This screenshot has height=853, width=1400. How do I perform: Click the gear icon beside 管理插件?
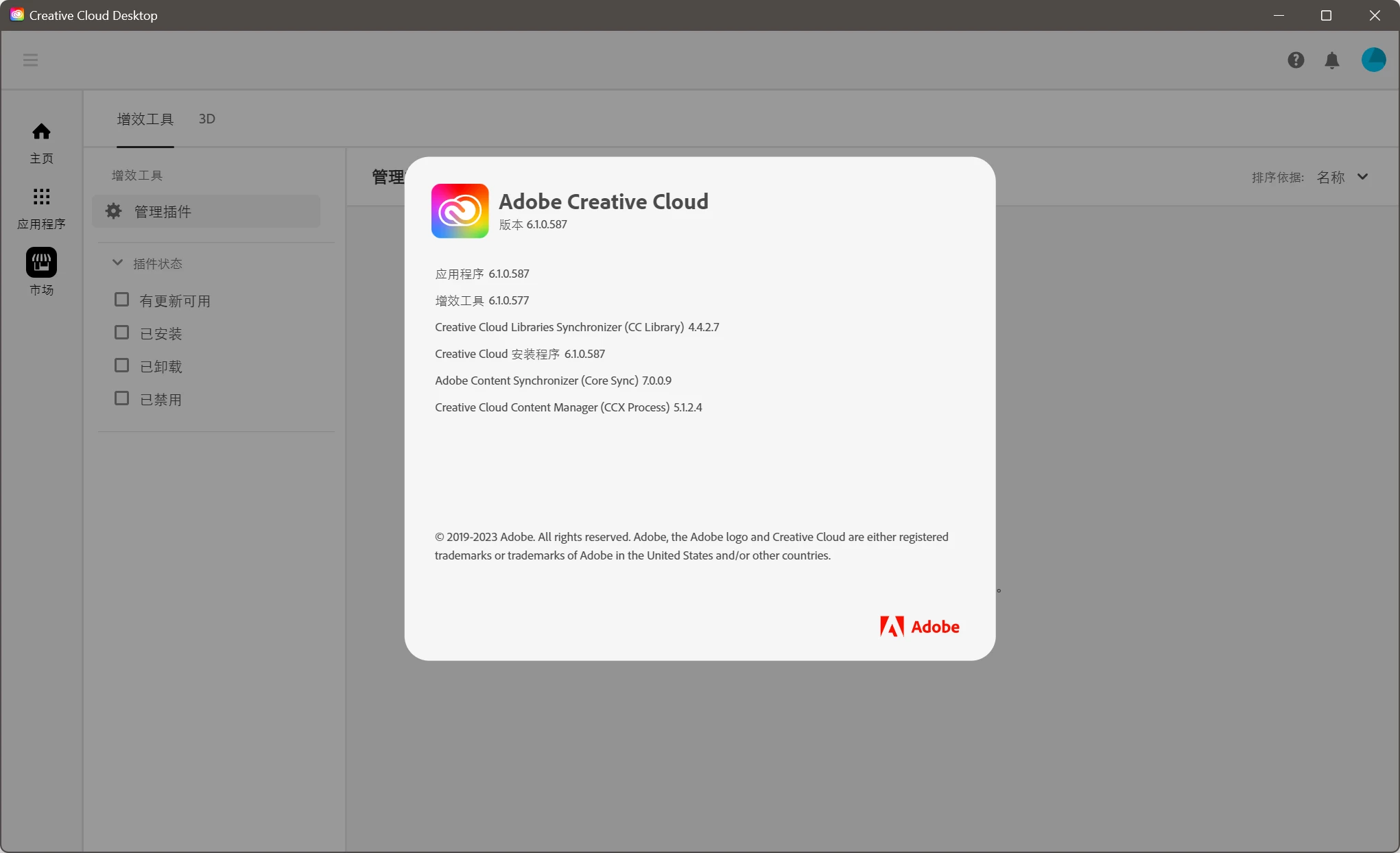point(114,211)
